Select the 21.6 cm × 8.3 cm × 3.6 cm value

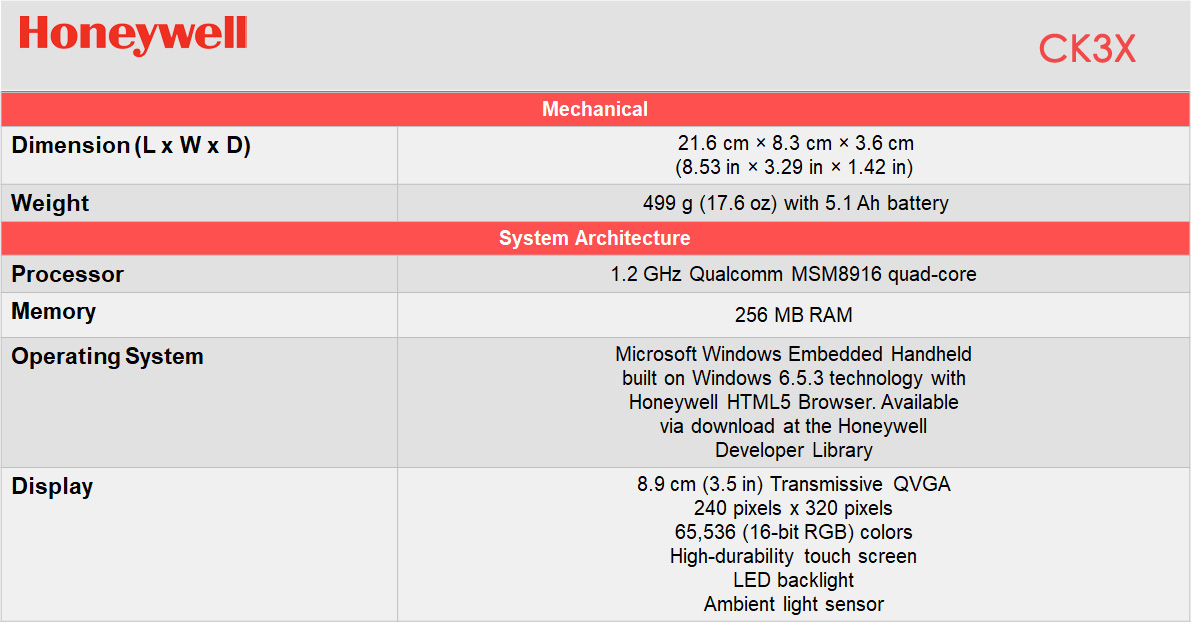click(794, 143)
